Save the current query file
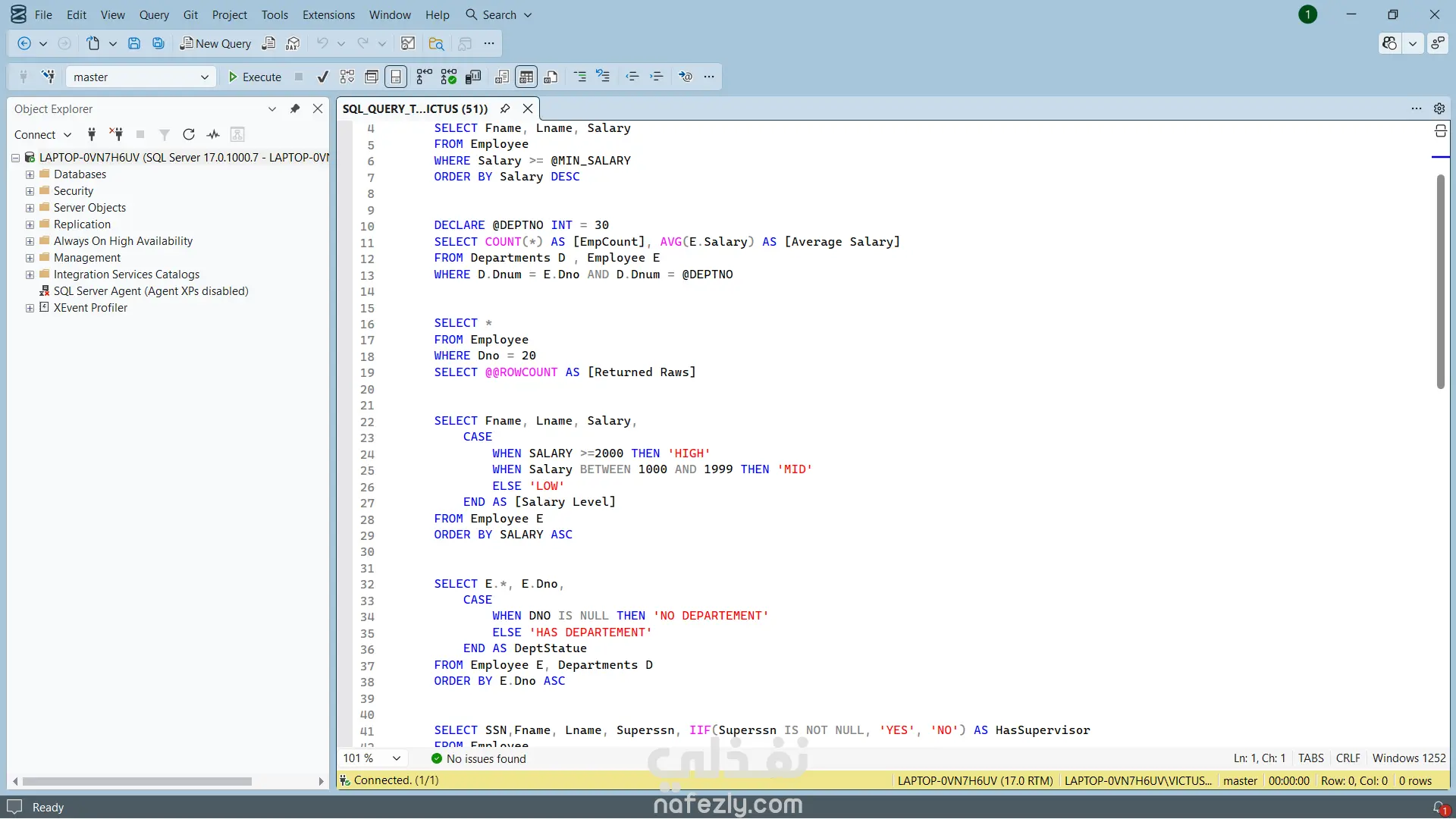Image resolution: width=1456 pixels, height=819 pixels. (x=134, y=44)
